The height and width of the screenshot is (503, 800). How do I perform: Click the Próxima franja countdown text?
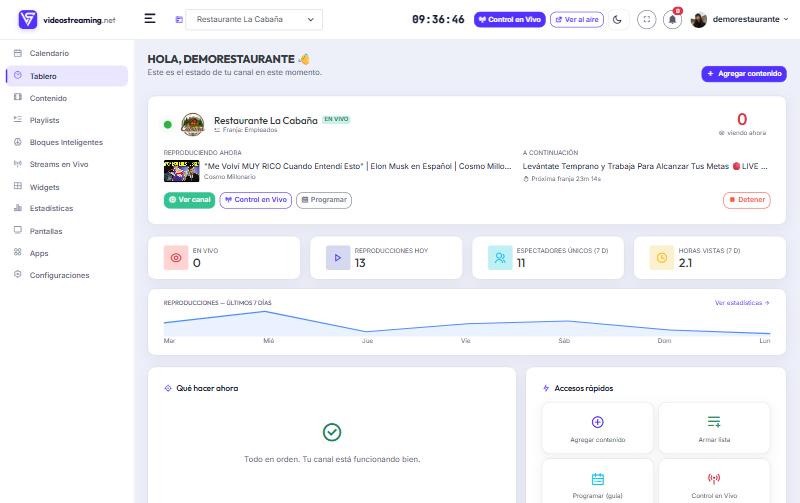coord(562,179)
